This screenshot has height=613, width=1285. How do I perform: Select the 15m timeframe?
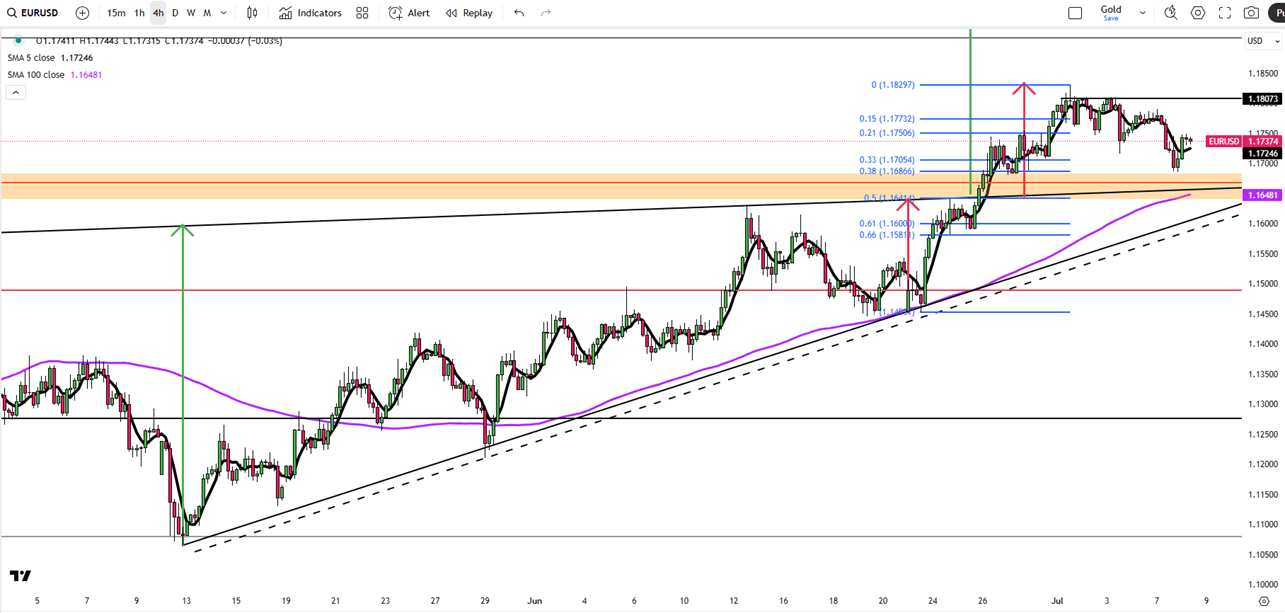tap(116, 13)
